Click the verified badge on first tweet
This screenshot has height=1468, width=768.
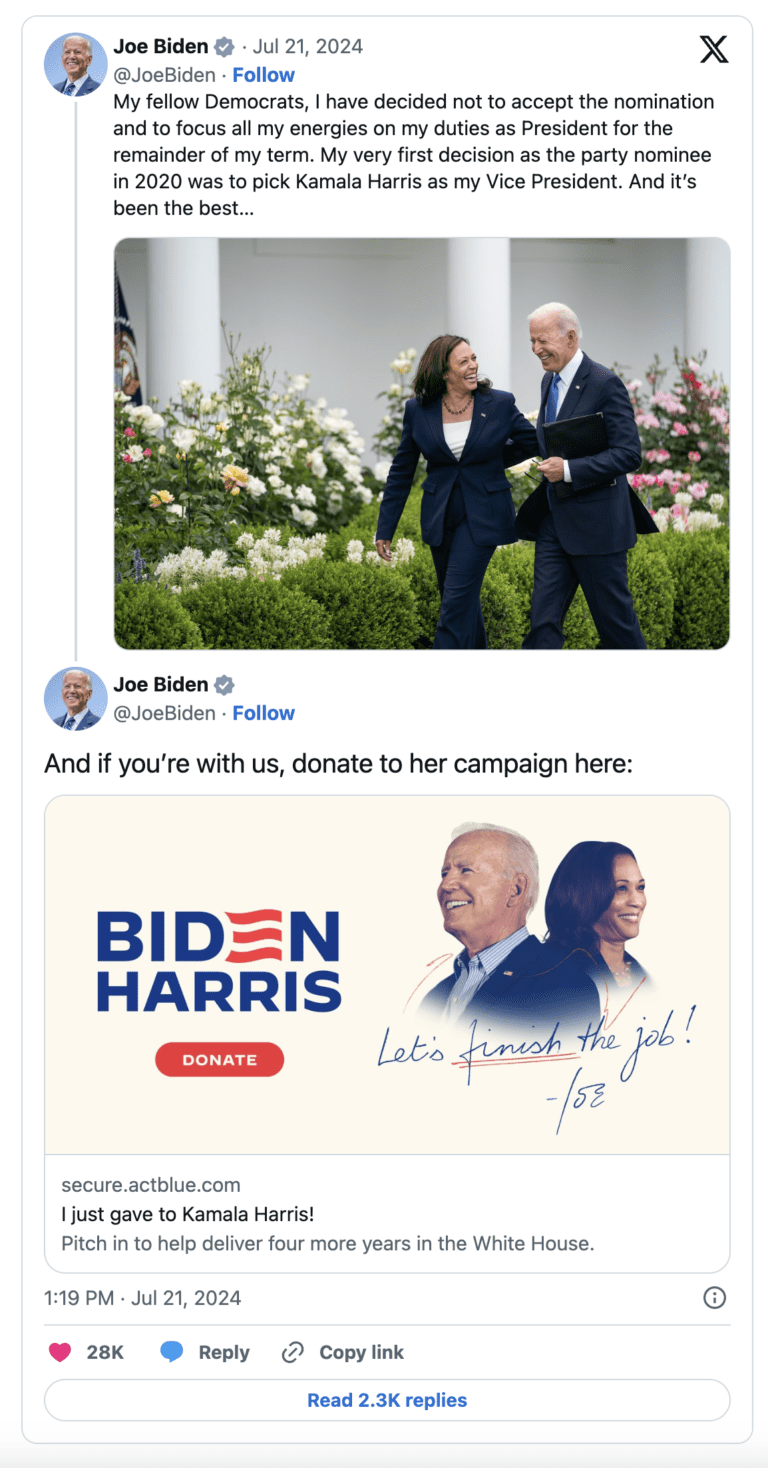pyautogui.click(x=225, y=47)
